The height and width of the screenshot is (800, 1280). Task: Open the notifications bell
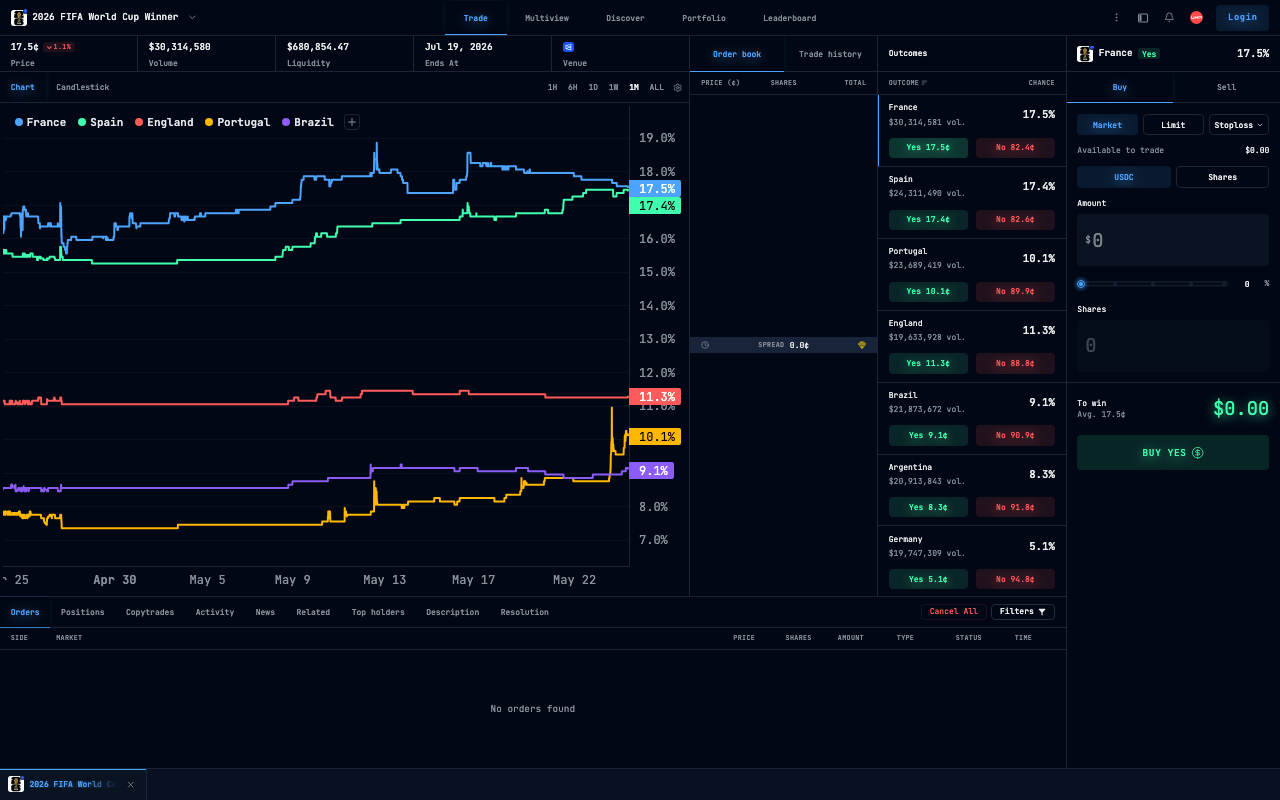pos(1169,18)
